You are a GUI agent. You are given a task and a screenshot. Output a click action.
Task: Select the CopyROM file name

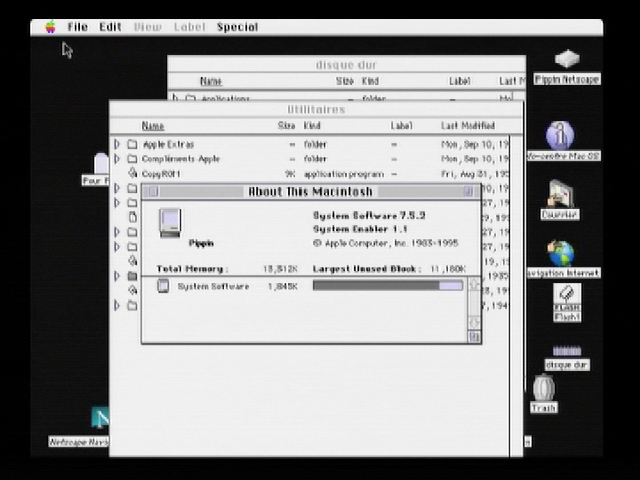click(x=161, y=174)
